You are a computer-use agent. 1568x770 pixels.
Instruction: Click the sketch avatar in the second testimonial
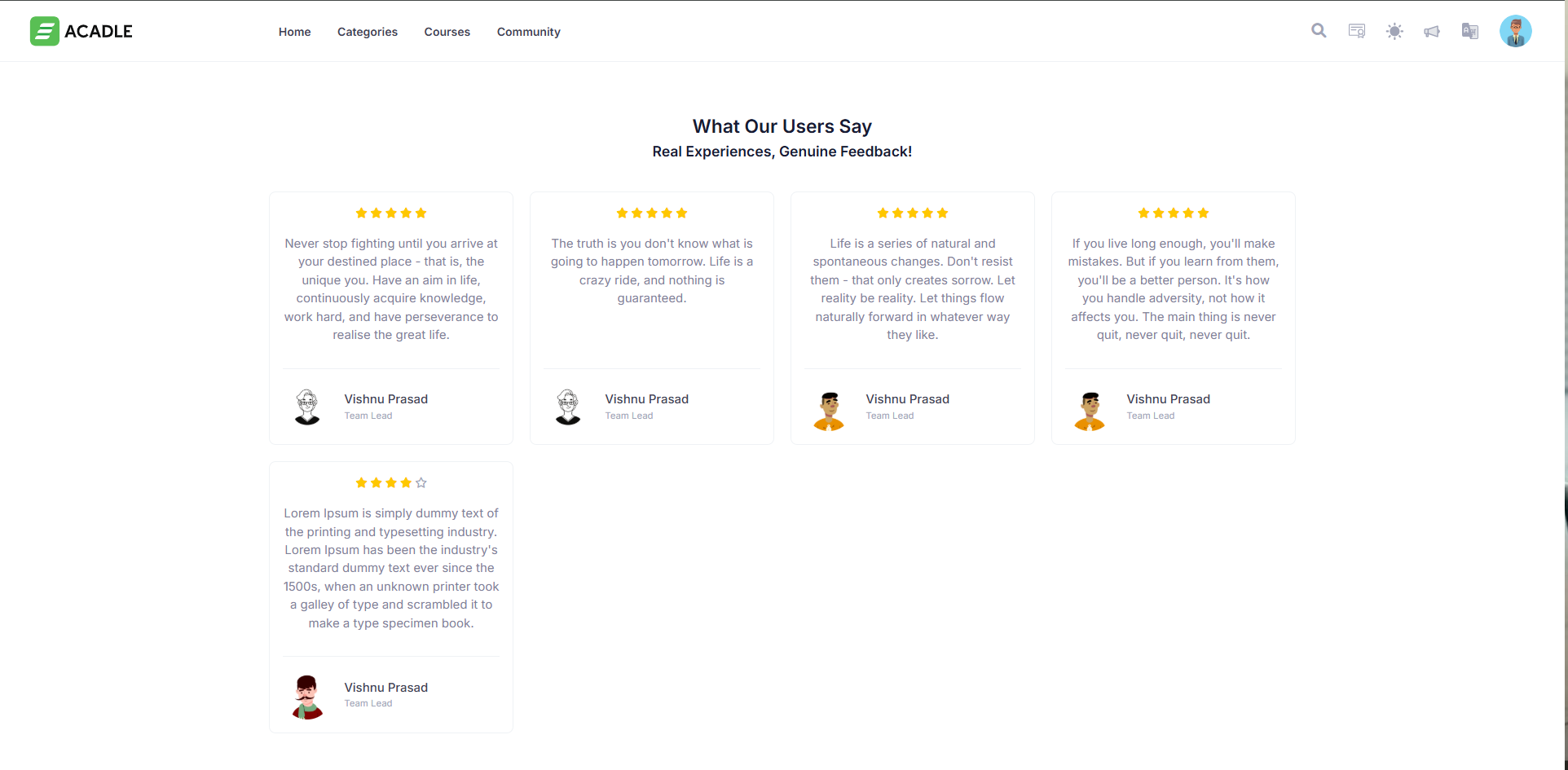(568, 407)
